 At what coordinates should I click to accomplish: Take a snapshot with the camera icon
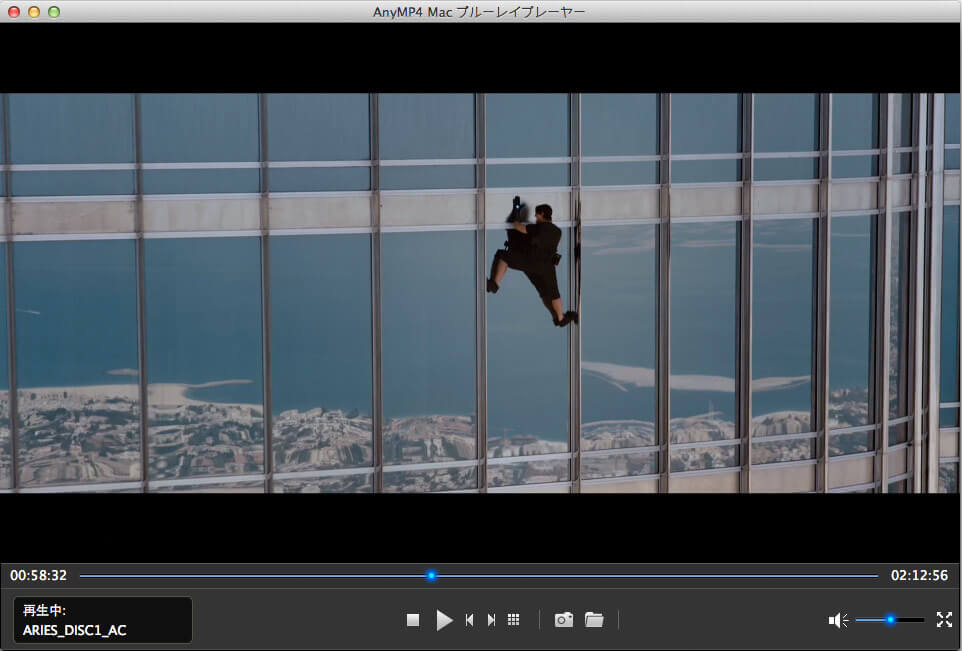coord(564,620)
